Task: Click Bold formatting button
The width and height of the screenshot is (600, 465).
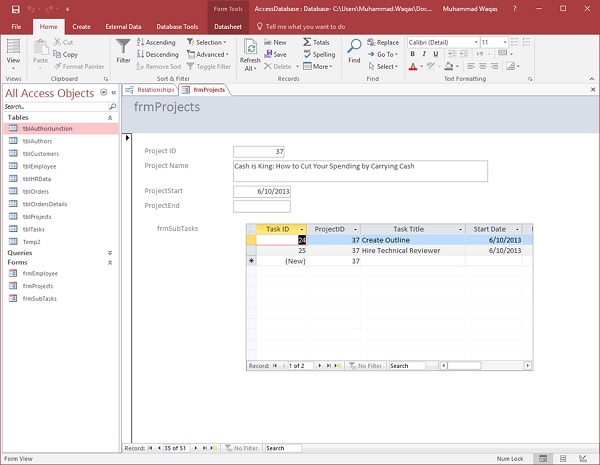Action: pos(412,55)
